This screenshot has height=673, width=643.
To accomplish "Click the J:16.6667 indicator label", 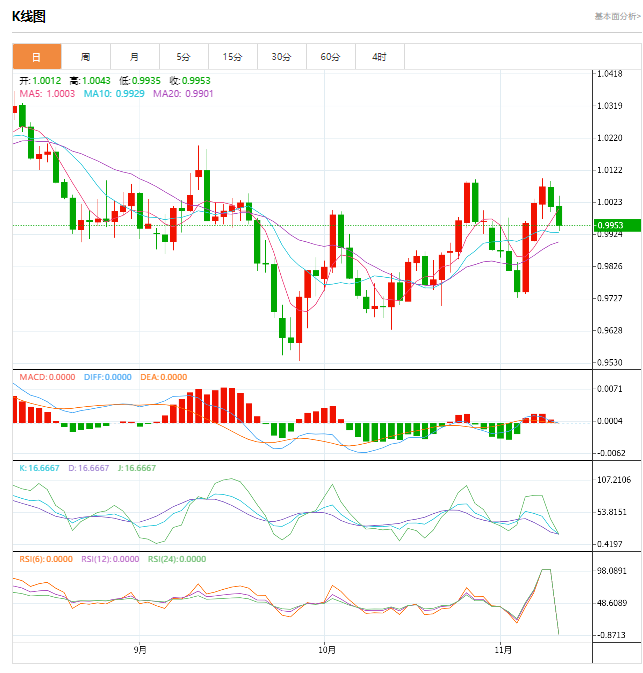I will coord(137,468).
